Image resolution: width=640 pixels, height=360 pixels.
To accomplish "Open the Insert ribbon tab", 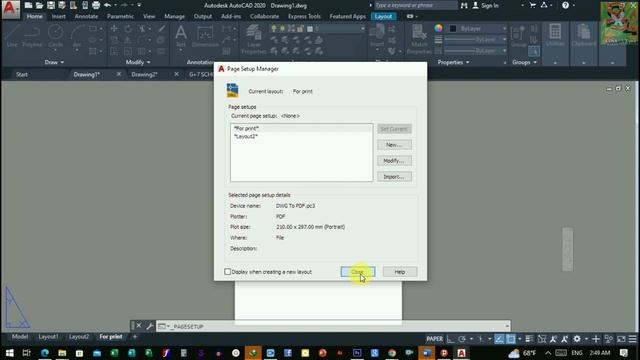I will pos(58,16).
